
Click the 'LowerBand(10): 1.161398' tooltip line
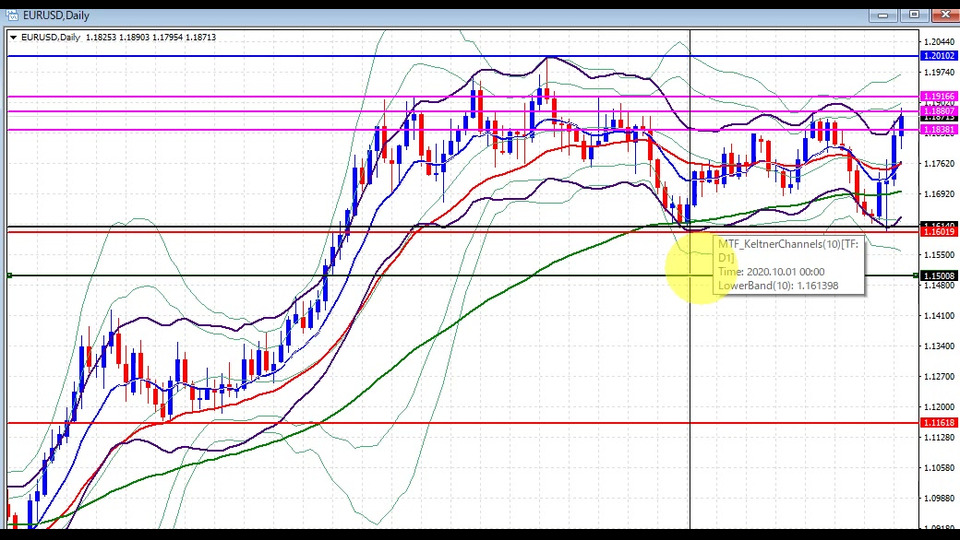778,286
